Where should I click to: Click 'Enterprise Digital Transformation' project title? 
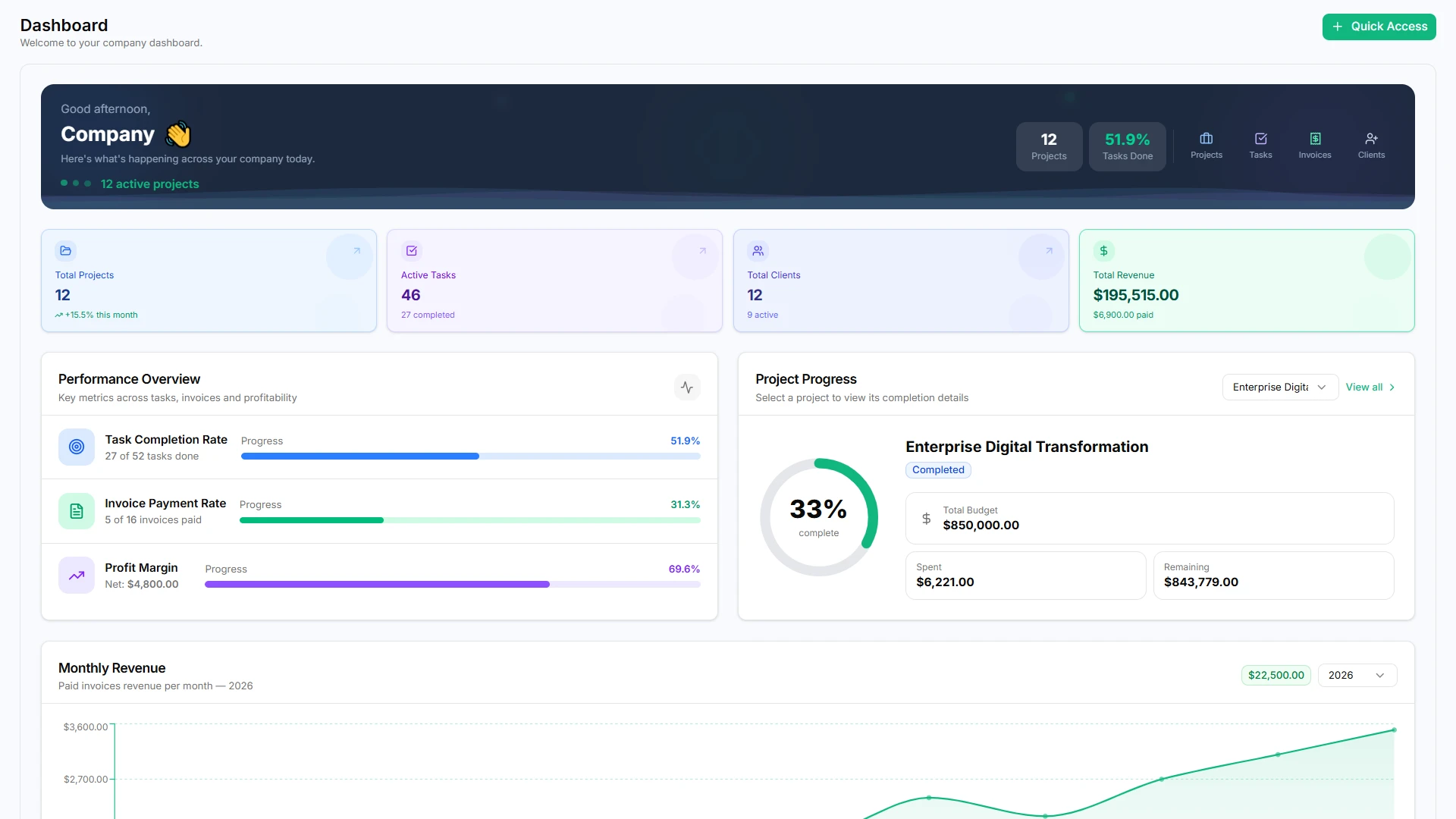(x=1027, y=447)
